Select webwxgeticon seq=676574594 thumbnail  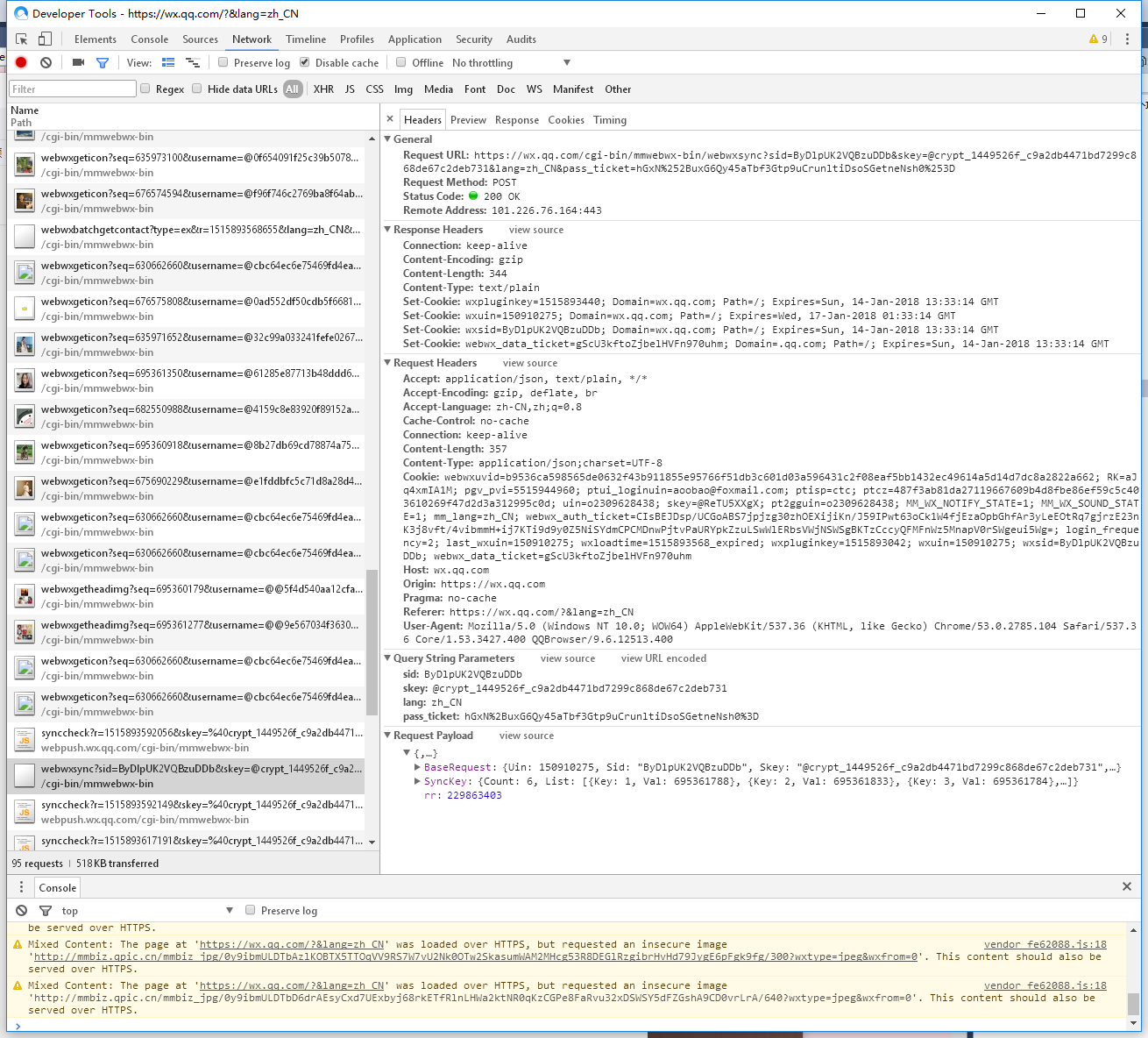click(x=25, y=200)
